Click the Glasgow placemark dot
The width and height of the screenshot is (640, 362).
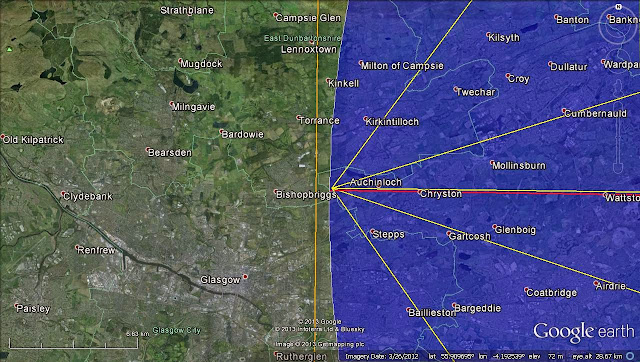click(x=245, y=277)
